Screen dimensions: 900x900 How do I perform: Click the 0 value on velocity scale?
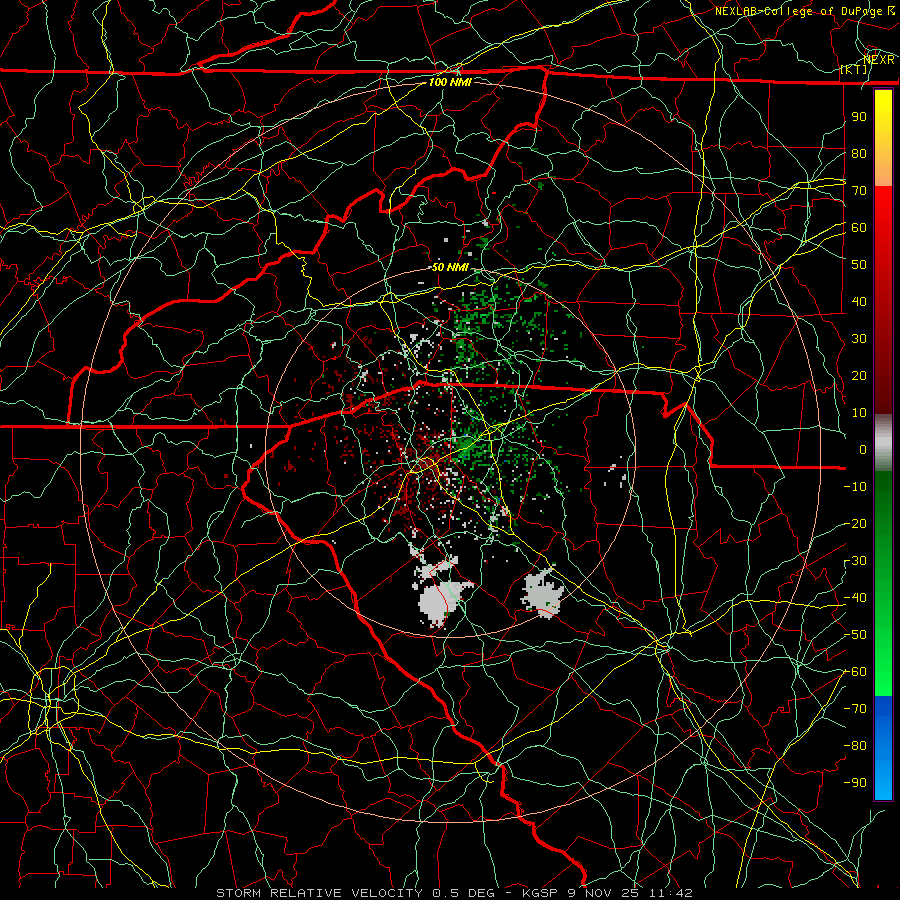coord(862,450)
